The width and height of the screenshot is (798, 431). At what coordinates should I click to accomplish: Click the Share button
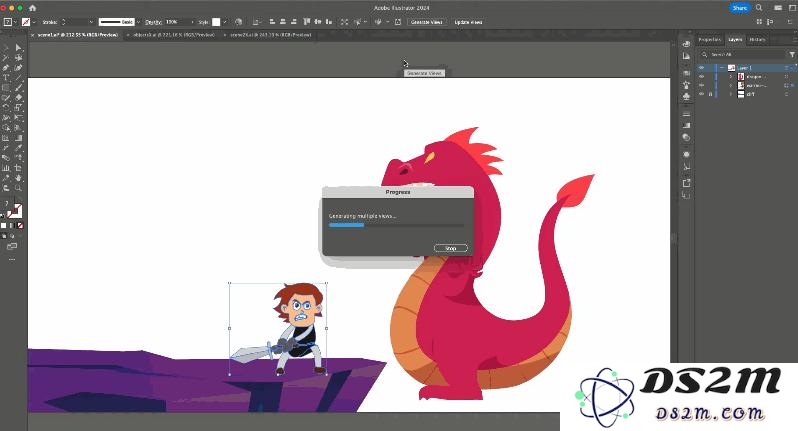(739, 8)
